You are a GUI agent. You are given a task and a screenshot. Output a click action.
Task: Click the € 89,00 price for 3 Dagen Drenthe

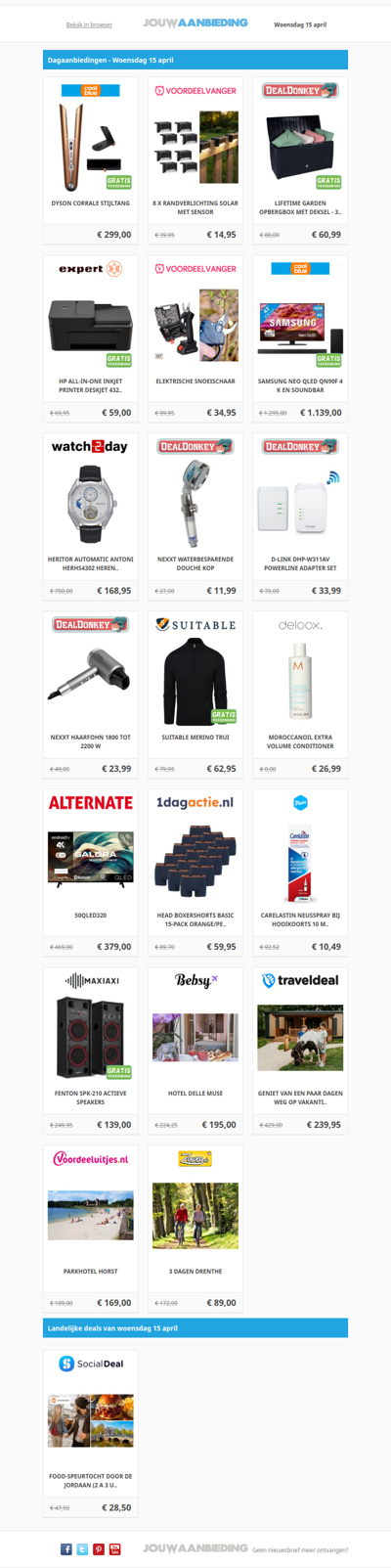[x=222, y=1302]
